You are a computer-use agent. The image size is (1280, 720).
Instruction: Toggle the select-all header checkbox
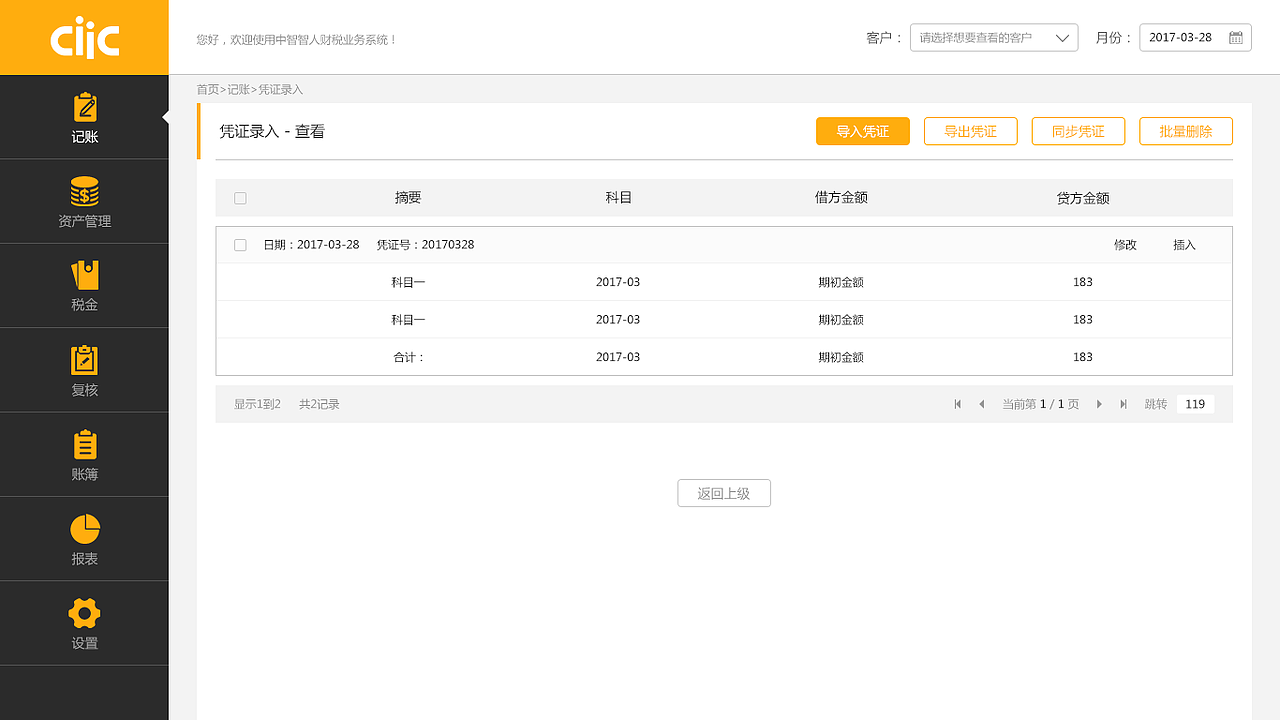(x=240, y=198)
